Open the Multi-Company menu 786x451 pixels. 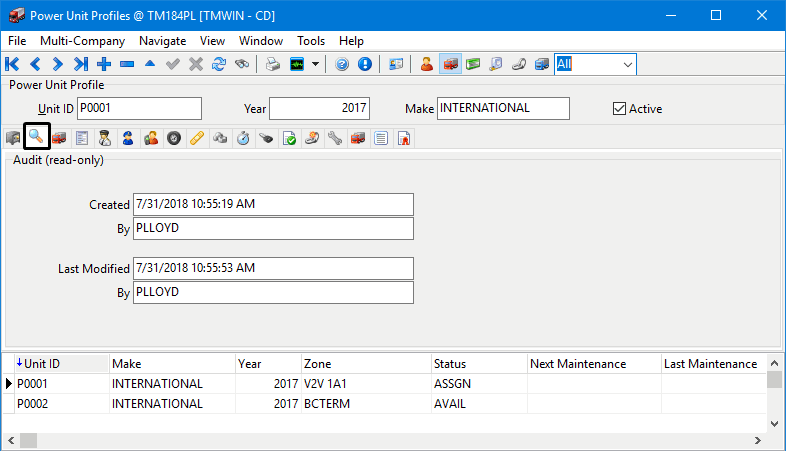click(x=82, y=41)
